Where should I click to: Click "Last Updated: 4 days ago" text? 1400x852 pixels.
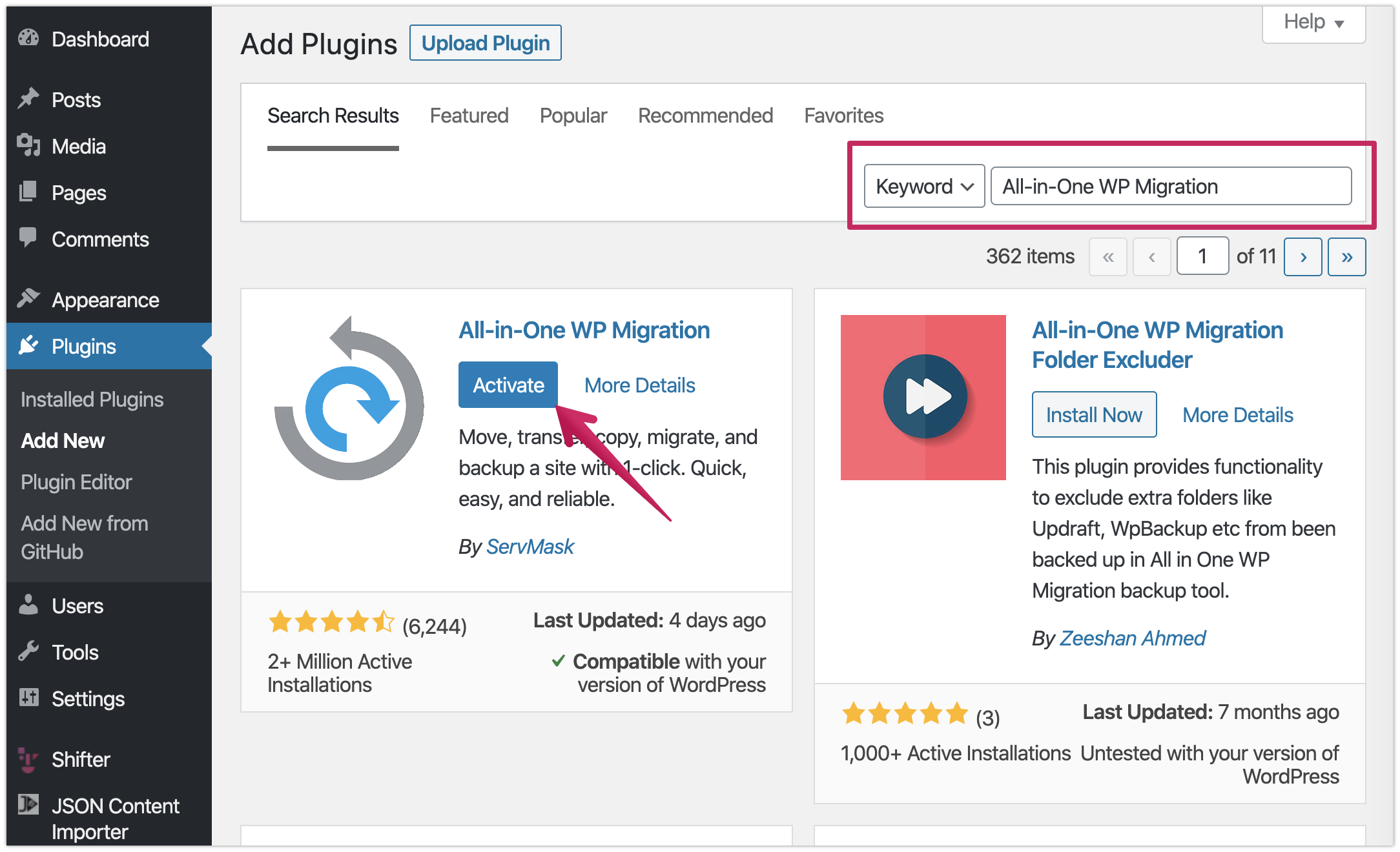(x=650, y=620)
